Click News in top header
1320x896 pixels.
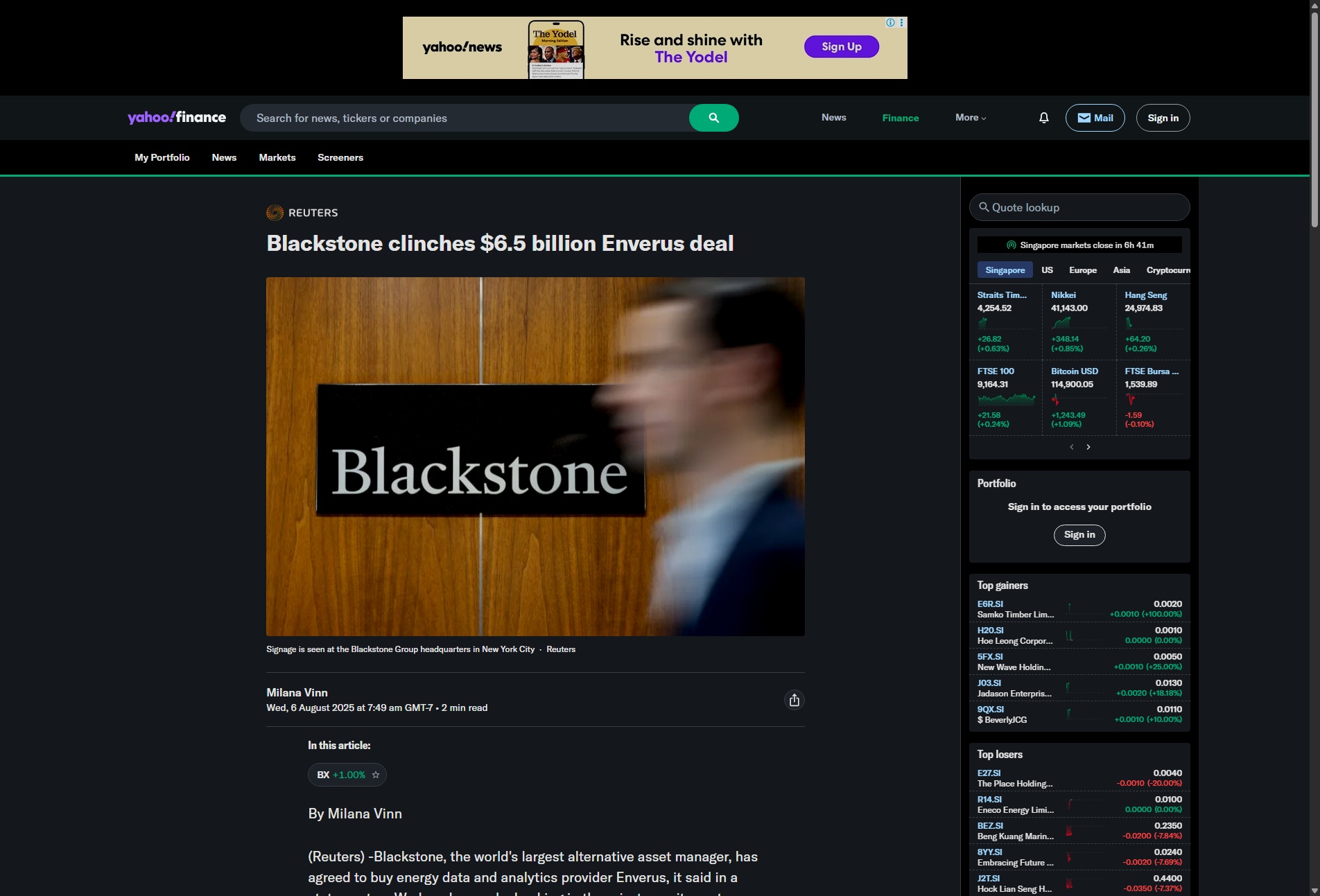coord(833,118)
